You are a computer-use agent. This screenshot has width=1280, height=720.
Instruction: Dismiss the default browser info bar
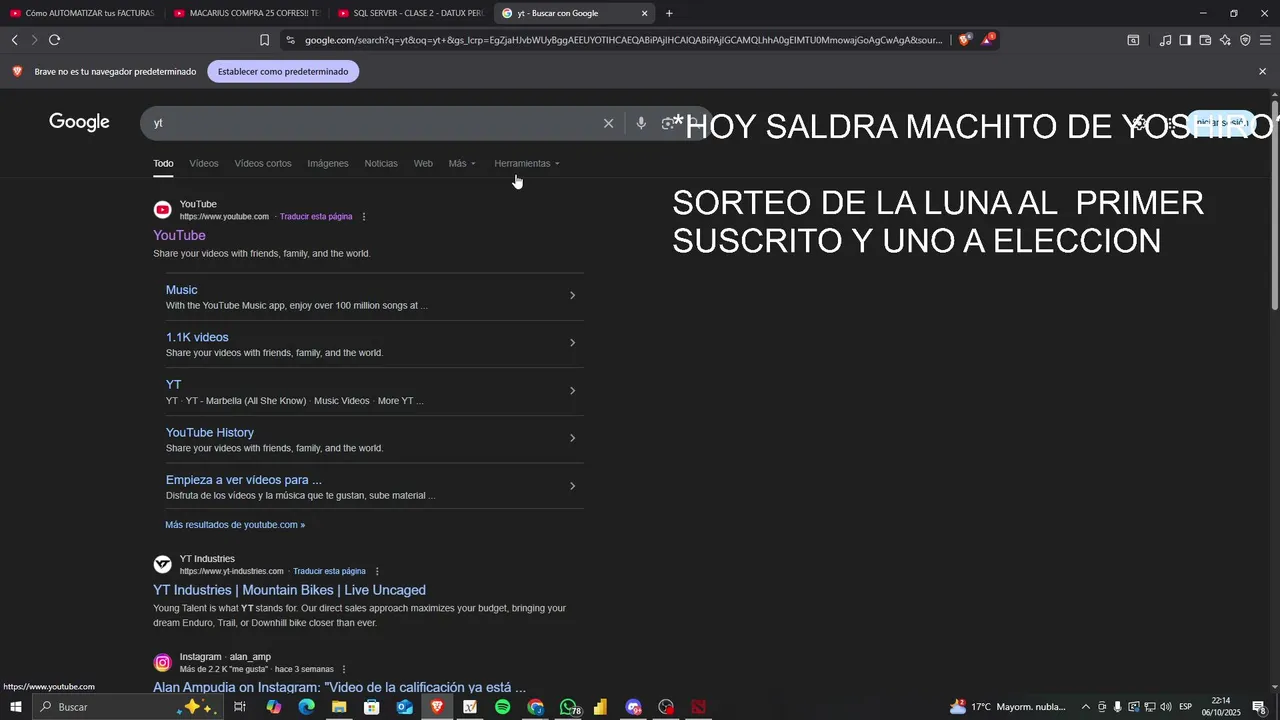(x=1262, y=72)
